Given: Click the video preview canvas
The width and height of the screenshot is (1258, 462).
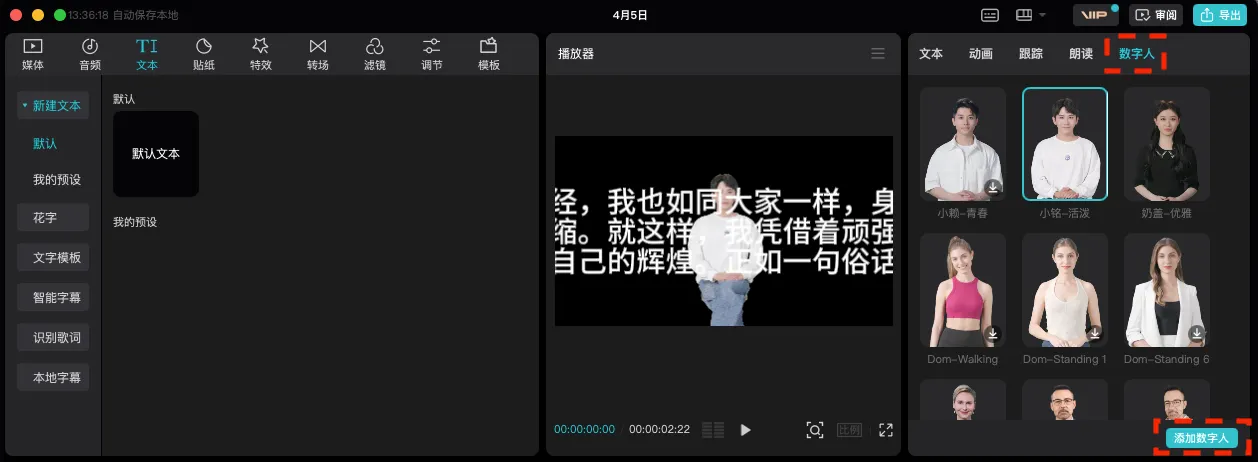Looking at the screenshot, I should coord(724,231).
